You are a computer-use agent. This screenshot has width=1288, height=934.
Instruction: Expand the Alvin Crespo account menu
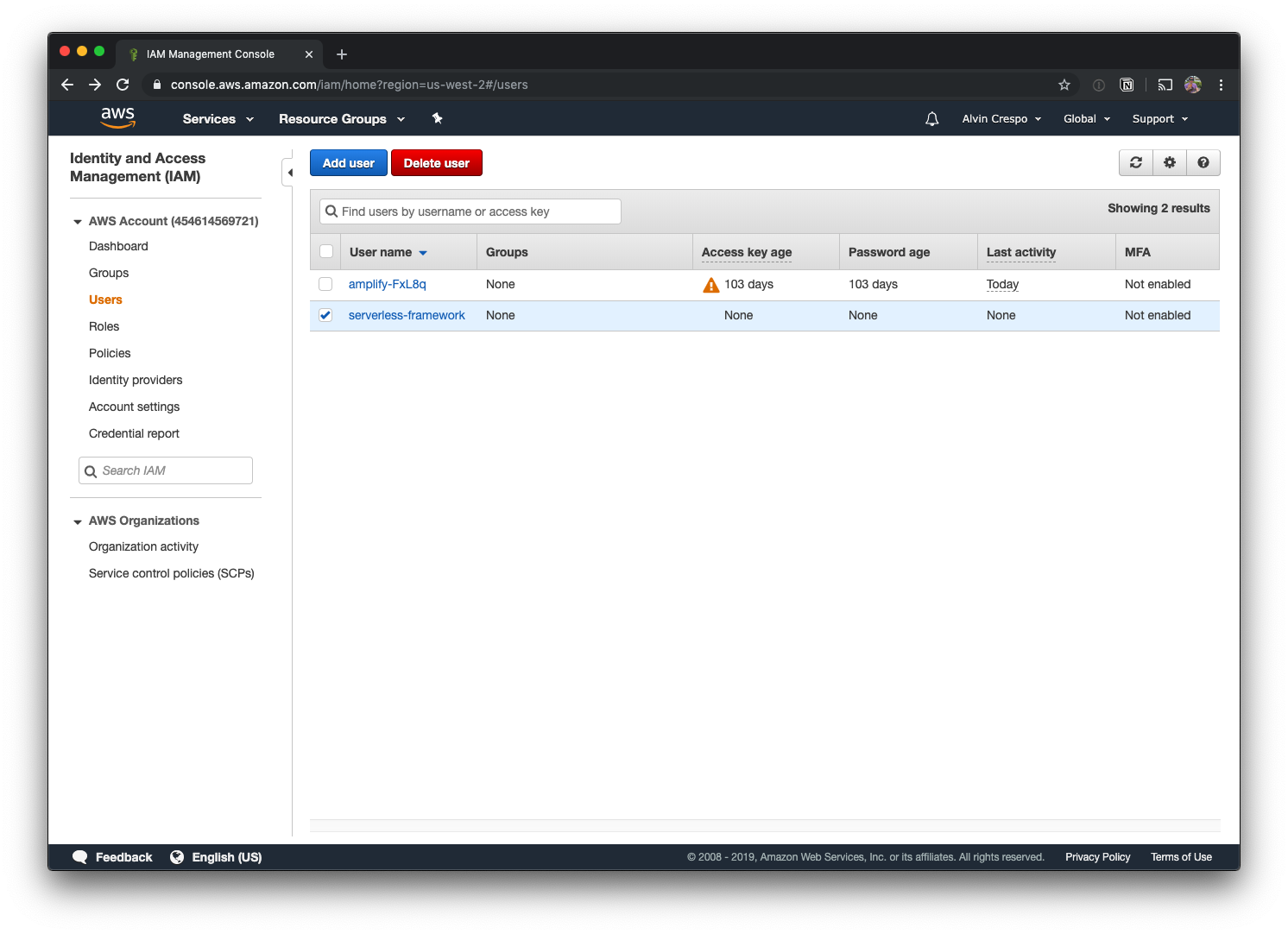coord(1001,119)
